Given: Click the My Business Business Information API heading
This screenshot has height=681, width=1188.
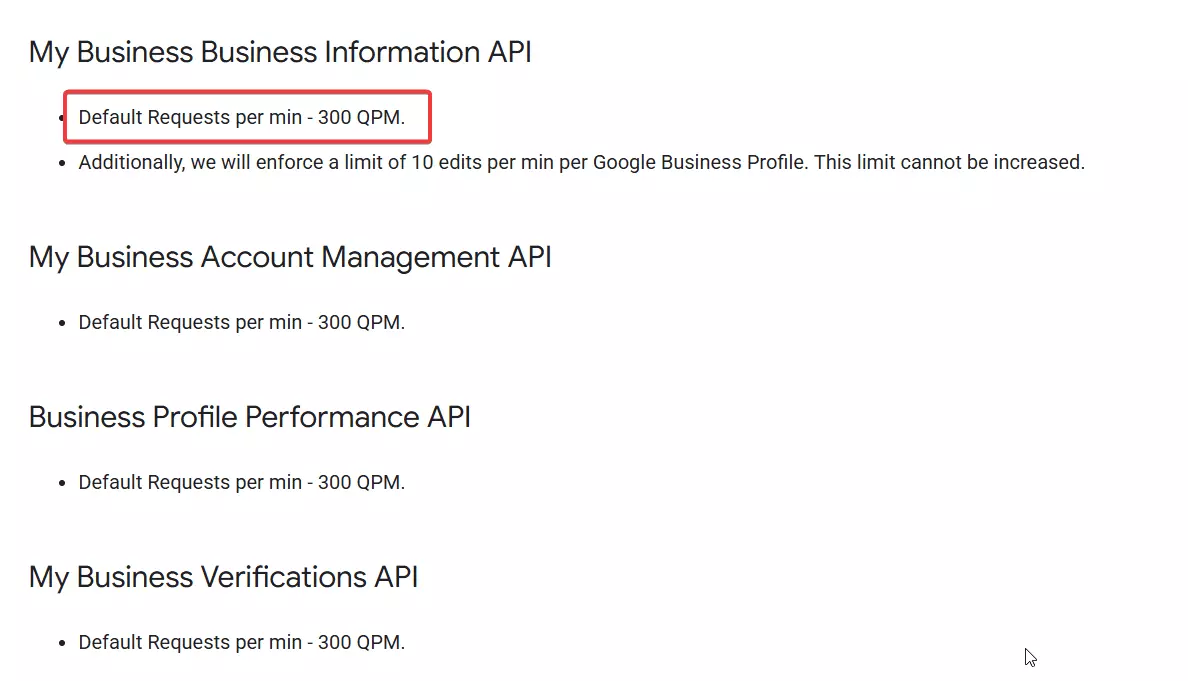Looking at the screenshot, I should click(x=280, y=52).
